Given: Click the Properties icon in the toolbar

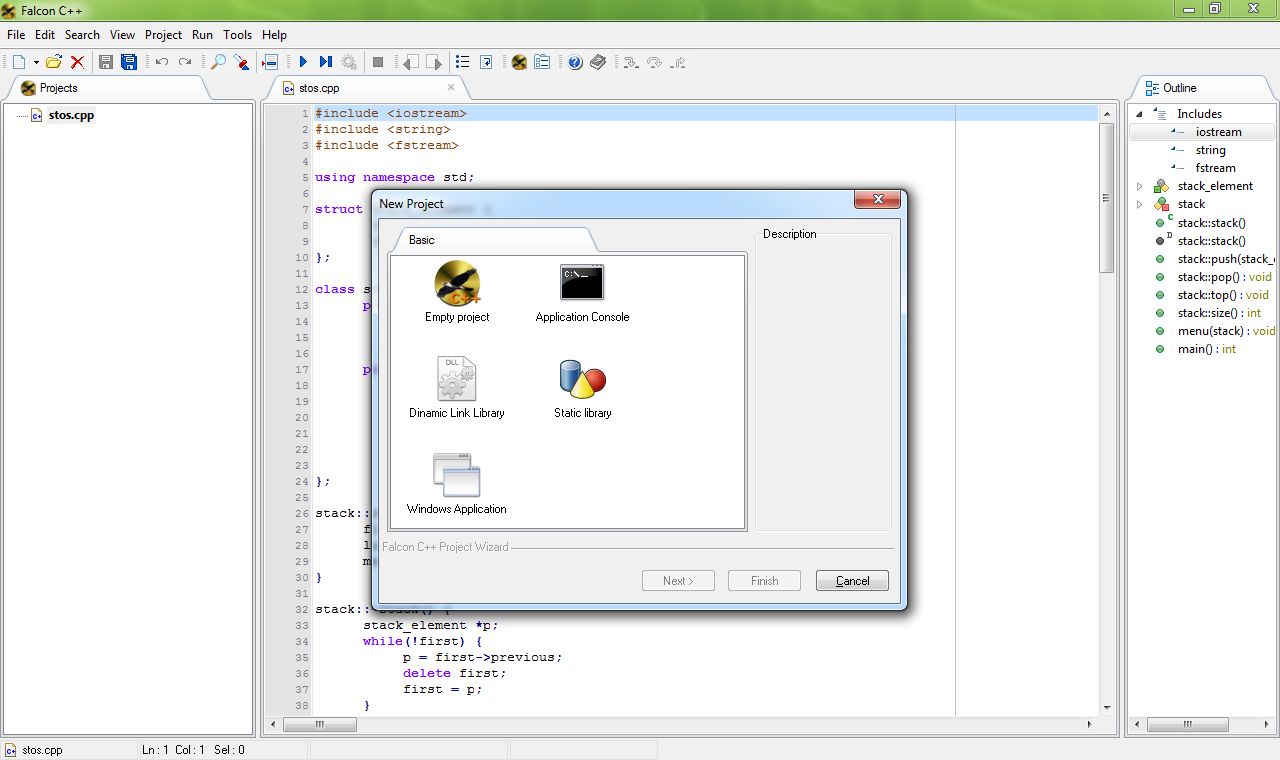Looking at the screenshot, I should pos(542,62).
